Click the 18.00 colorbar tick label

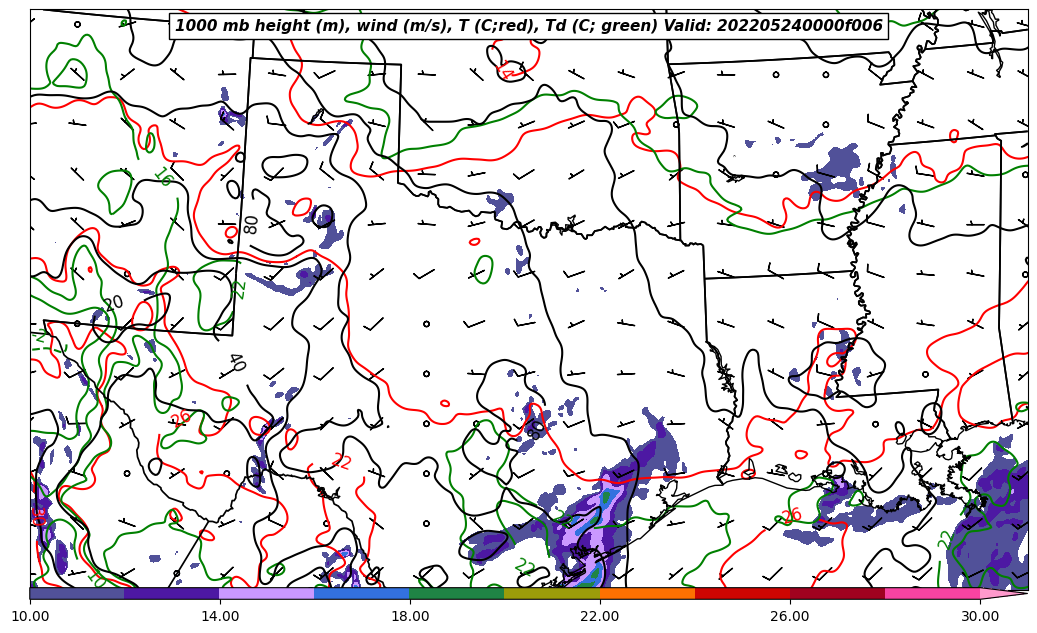click(x=409, y=616)
